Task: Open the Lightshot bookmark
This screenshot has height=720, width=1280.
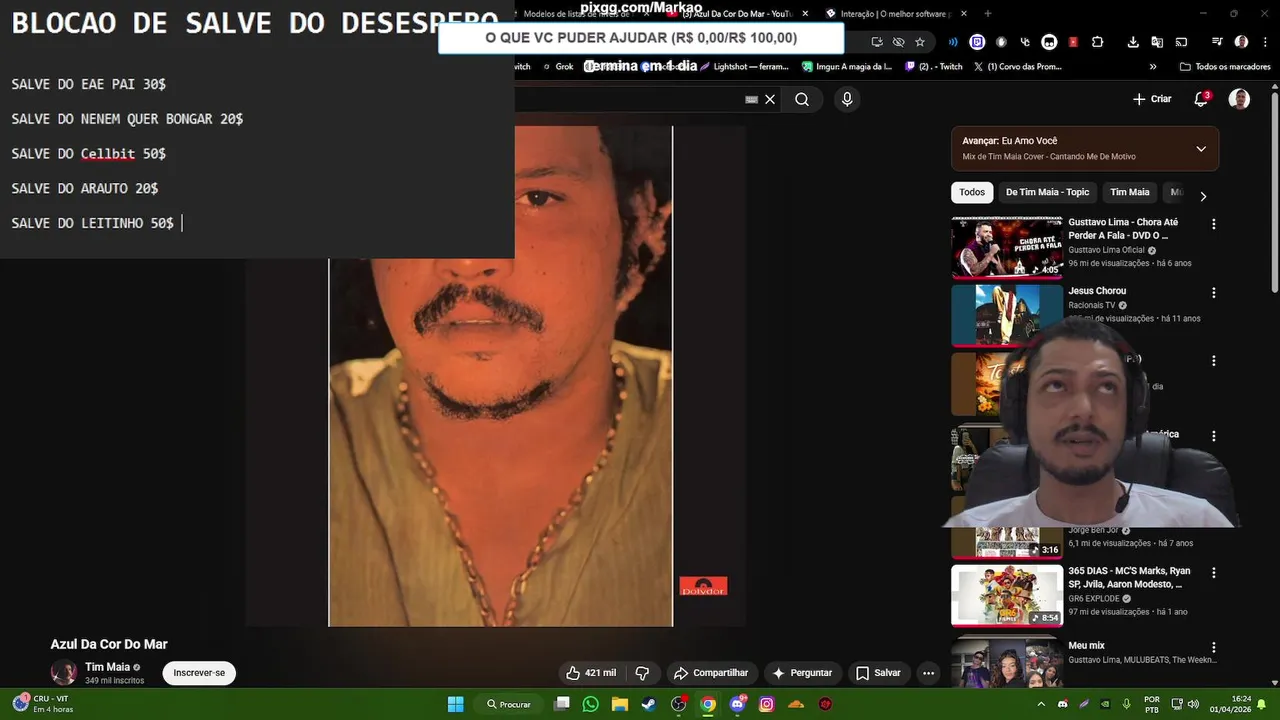Action: click(x=744, y=67)
